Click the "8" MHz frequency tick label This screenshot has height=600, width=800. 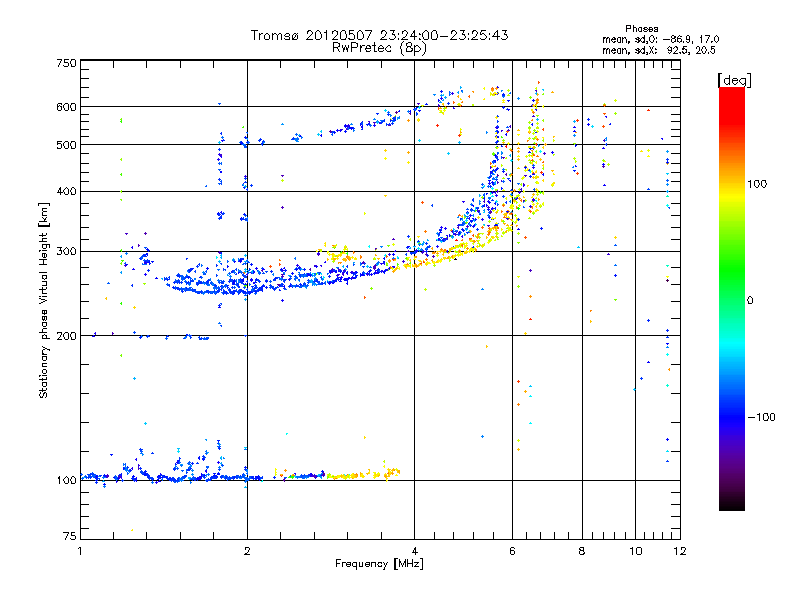(582, 551)
